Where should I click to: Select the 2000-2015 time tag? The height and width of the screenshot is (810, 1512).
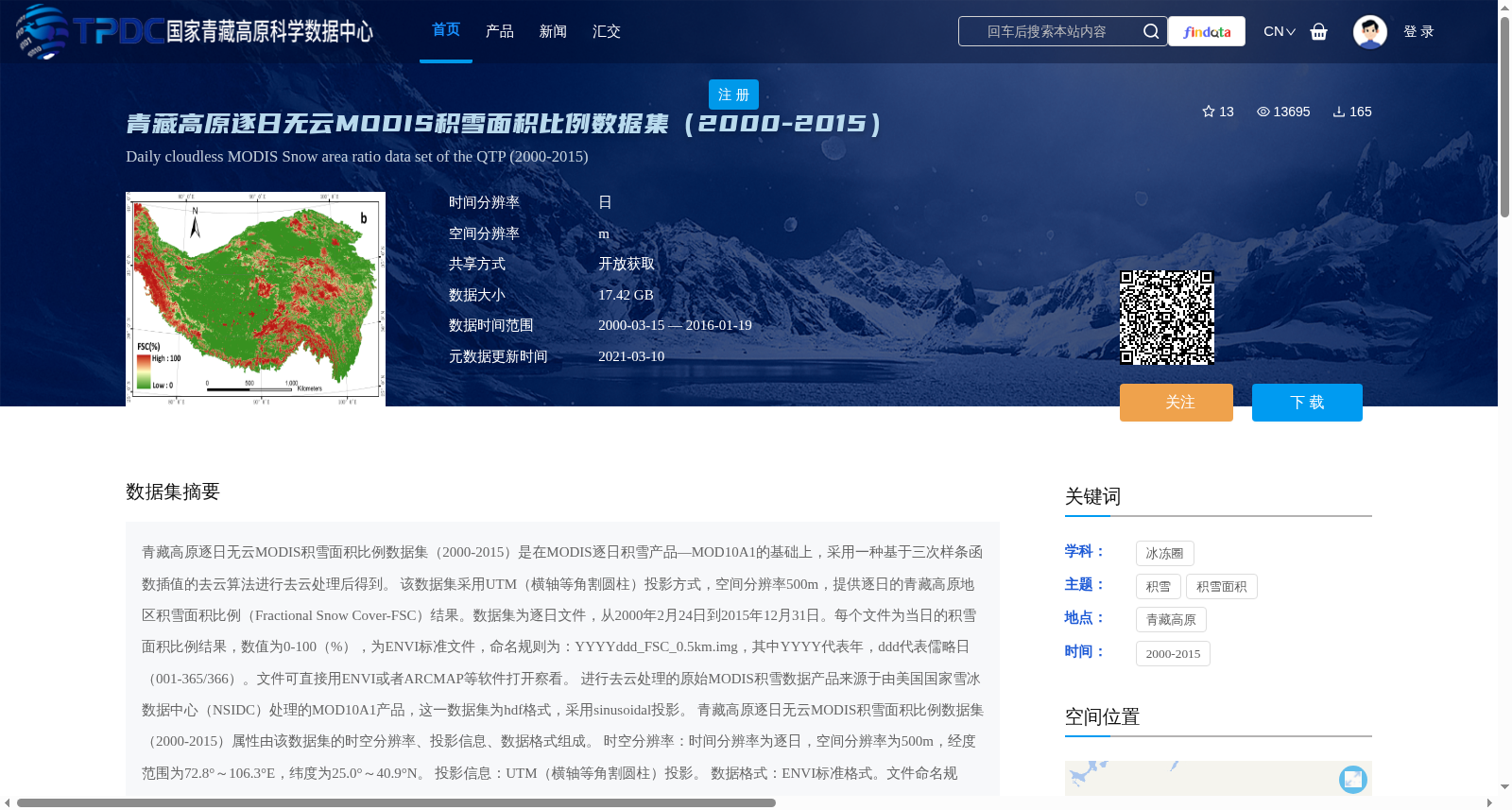click(x=1173, y=654)
